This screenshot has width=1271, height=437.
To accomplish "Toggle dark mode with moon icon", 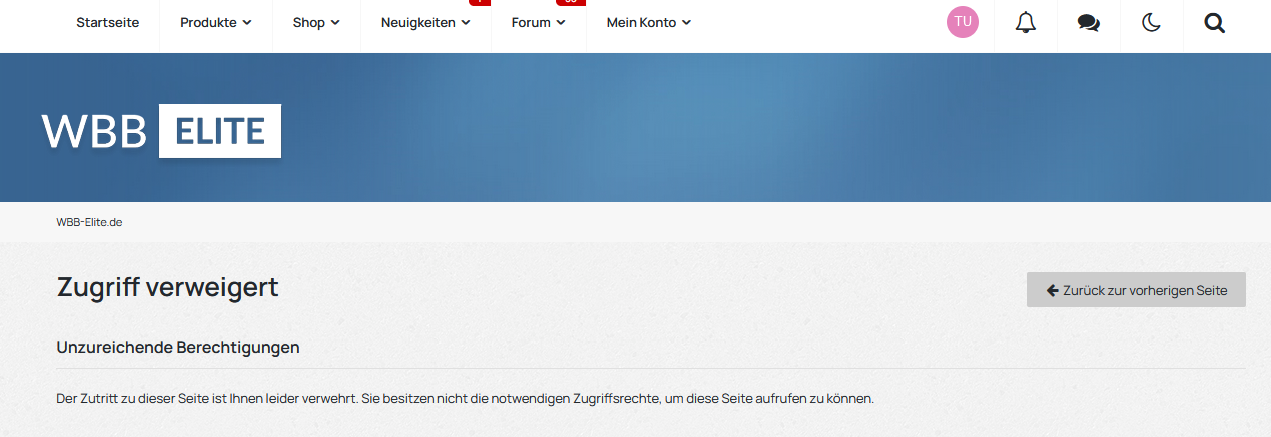I will pos(1151,22).
